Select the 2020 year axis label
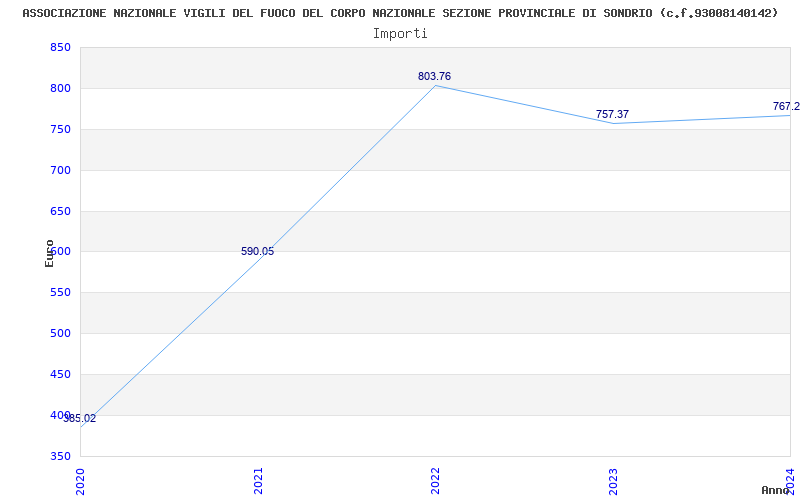Viewport: 800px width, 500px height. click(80, 481)
